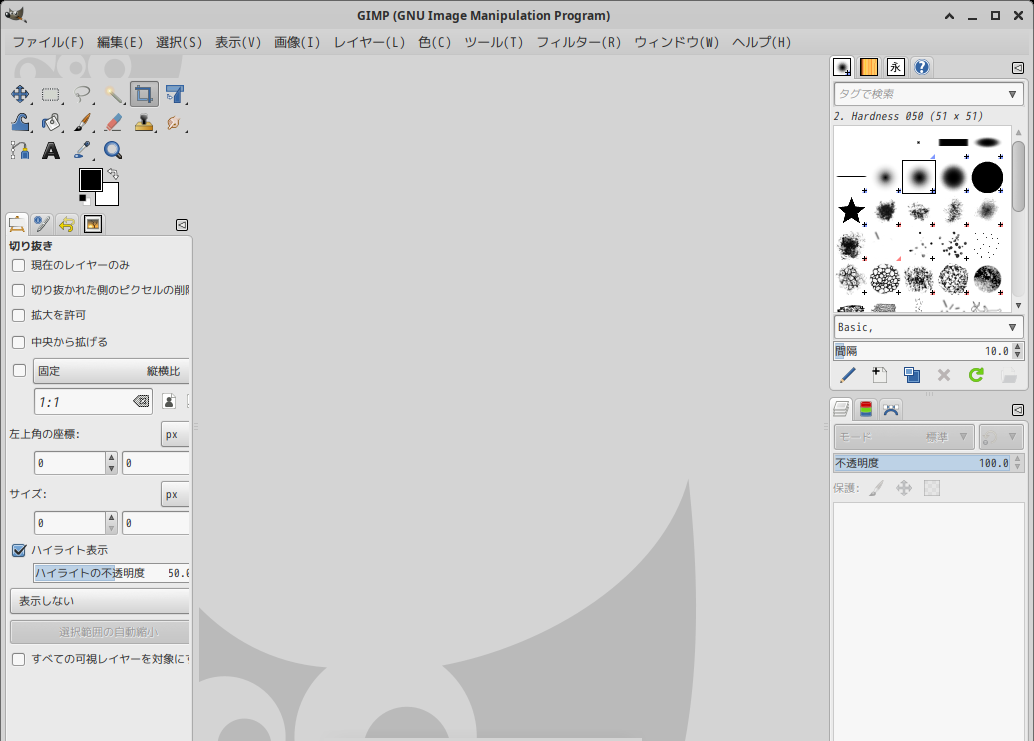The width and height of the screenshot is (1034, 741).
Task: Adjust the ハイライトの不透明度 slider
Action: click(x=111, y=573)
